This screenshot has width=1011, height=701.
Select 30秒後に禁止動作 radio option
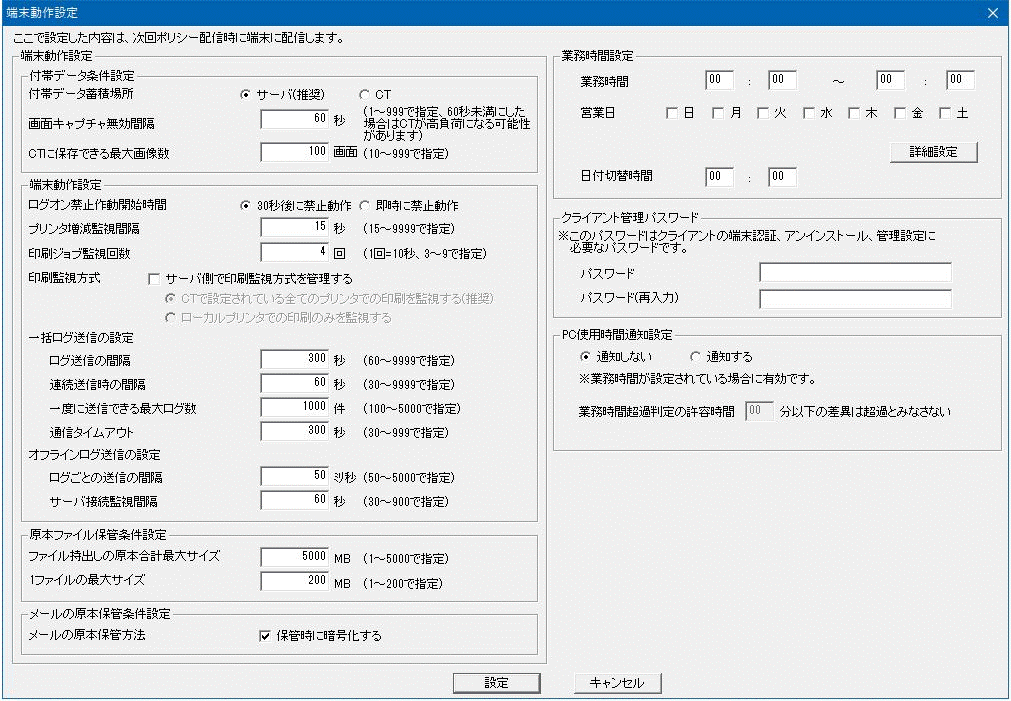coord(246,205)
